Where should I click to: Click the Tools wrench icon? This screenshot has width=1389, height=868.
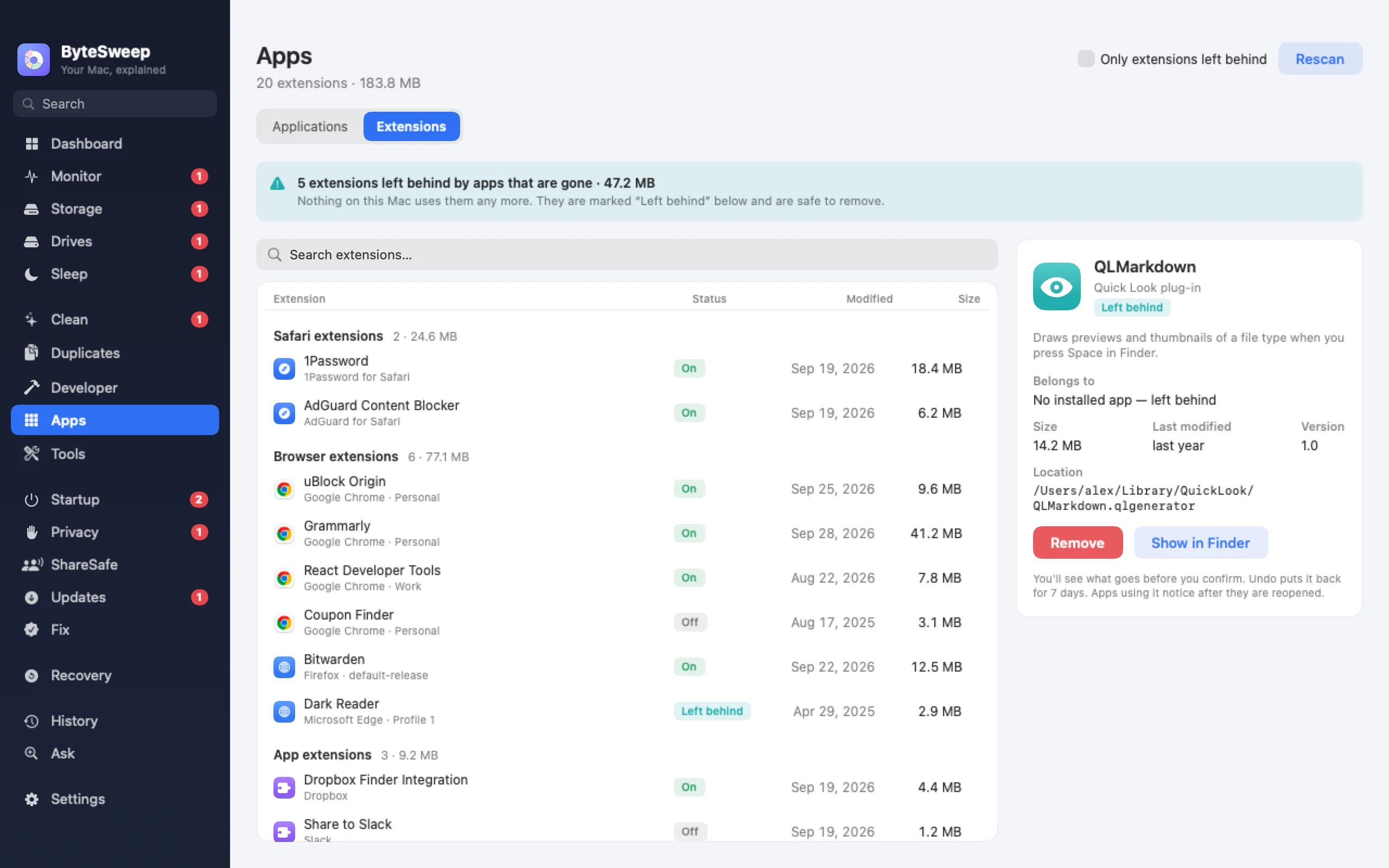click(31, 454)
